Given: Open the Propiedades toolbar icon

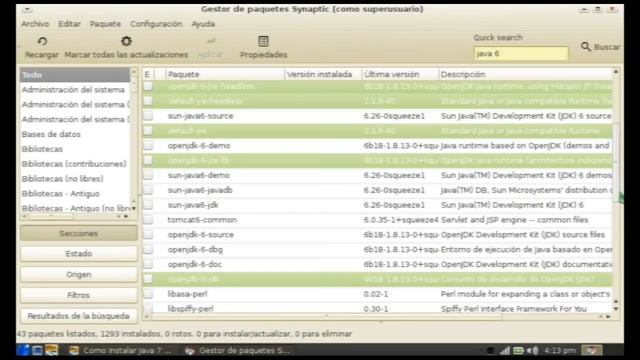Looking at the screenshot, I should [263, 41].
